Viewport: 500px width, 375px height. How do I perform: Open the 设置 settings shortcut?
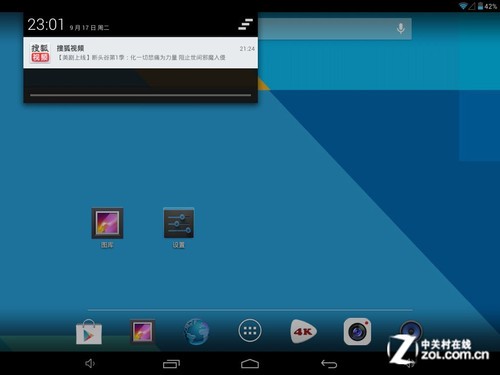[x=179, y=228]
